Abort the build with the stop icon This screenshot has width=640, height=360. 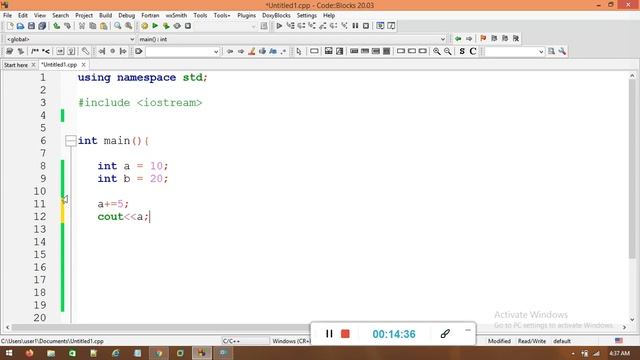(188, 26)
